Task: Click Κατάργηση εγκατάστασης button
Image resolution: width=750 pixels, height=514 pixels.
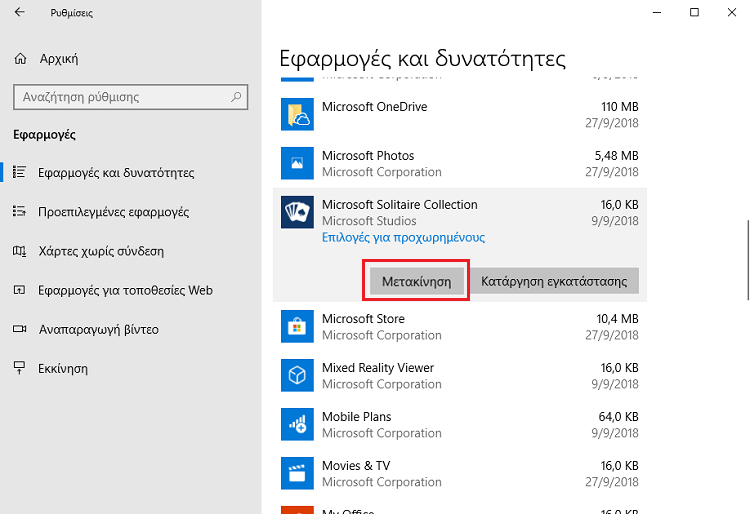Action: click(x=554, y=281)
